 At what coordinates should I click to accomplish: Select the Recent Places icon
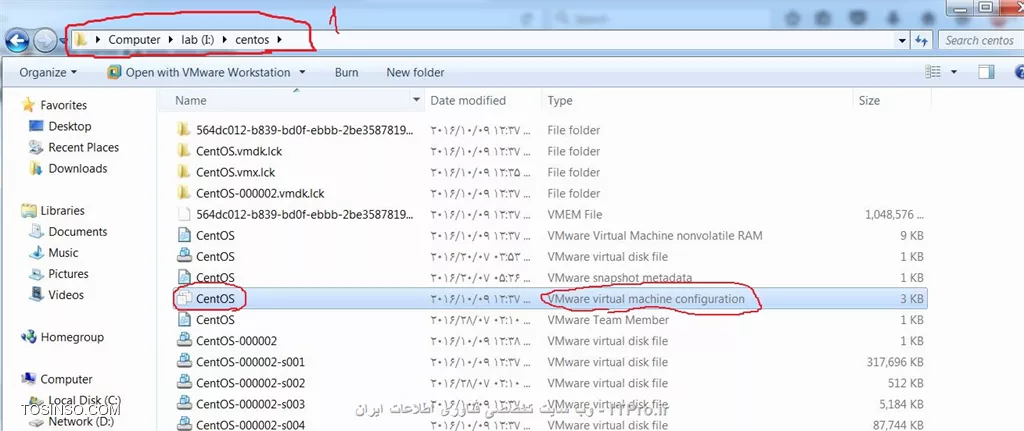pos(37,148)
